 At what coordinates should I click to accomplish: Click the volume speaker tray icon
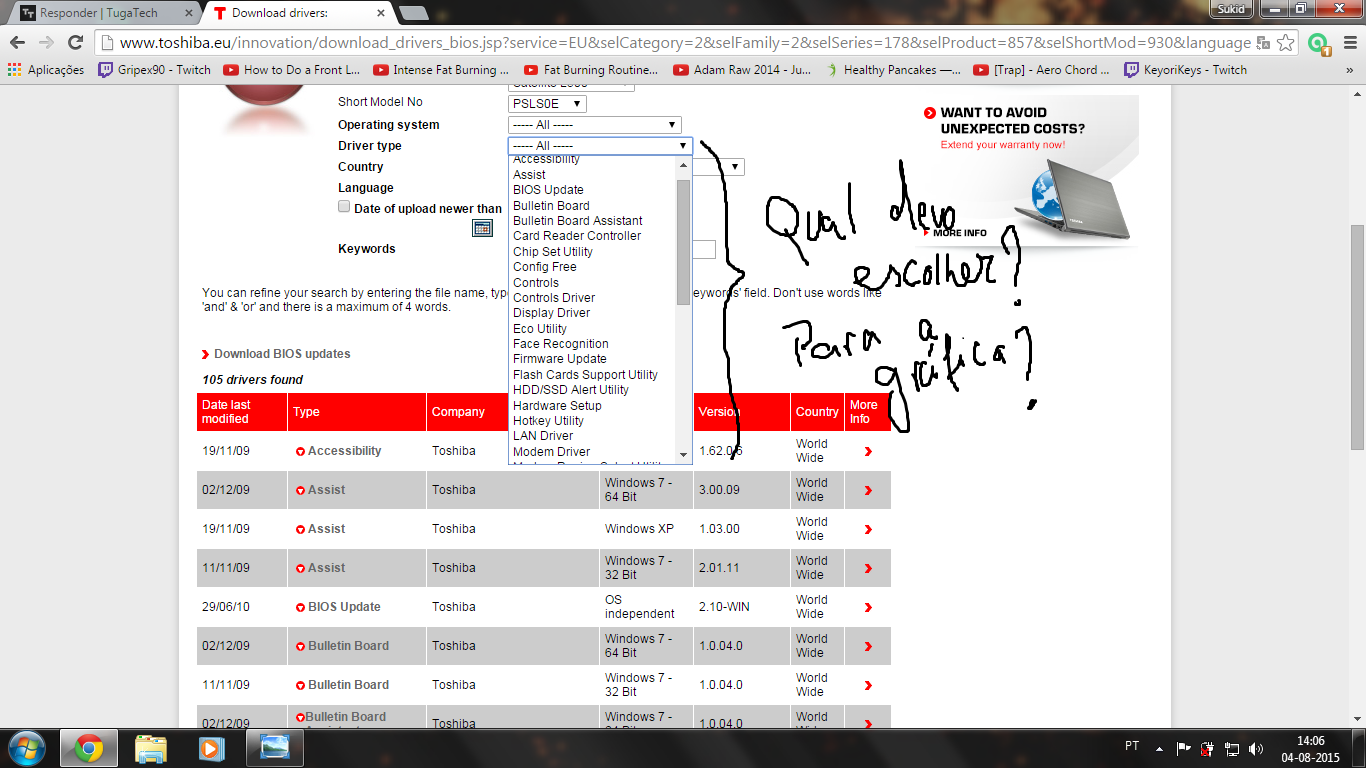1256,748
